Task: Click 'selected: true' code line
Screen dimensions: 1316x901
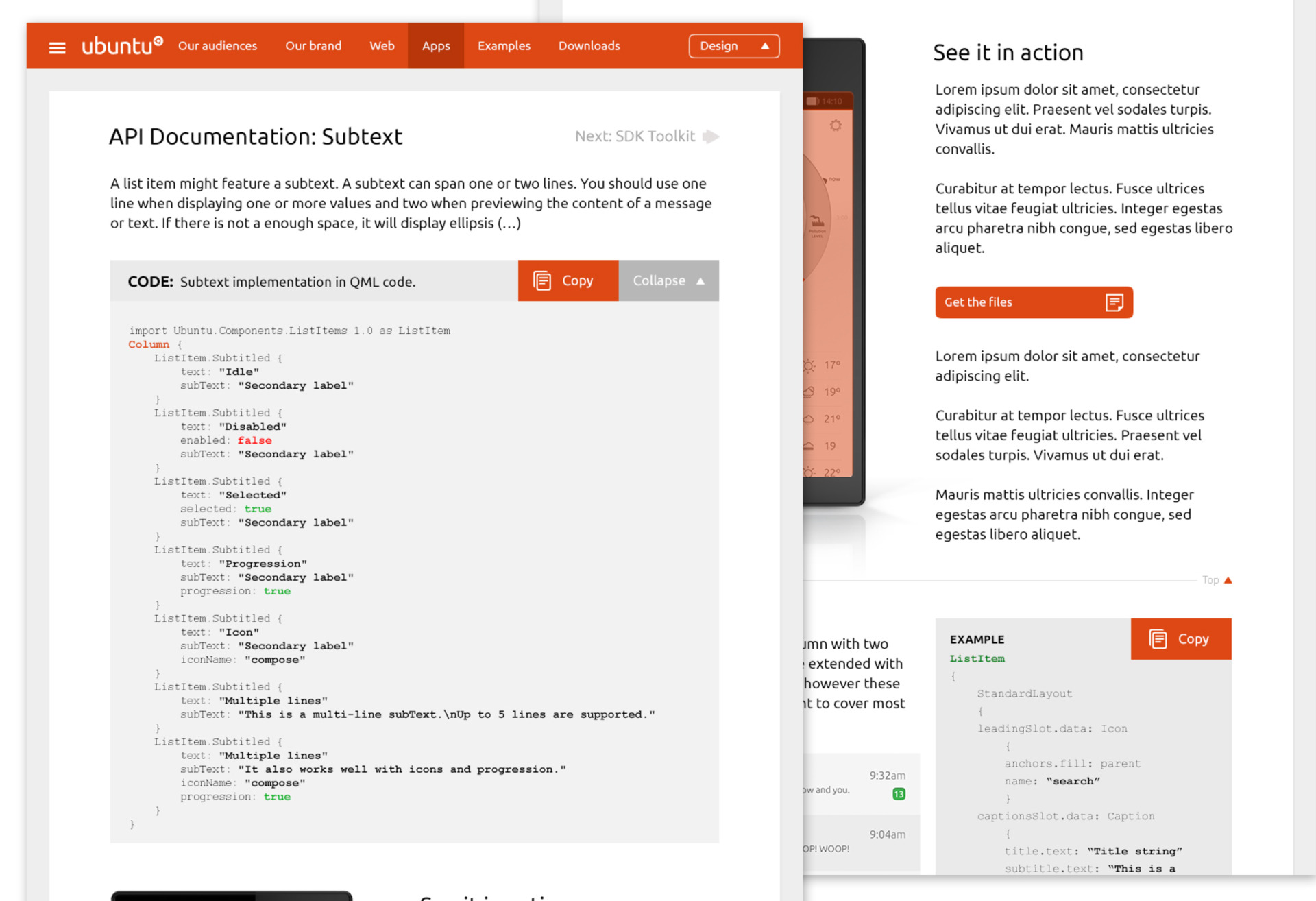Action: (x=226, y=509)
